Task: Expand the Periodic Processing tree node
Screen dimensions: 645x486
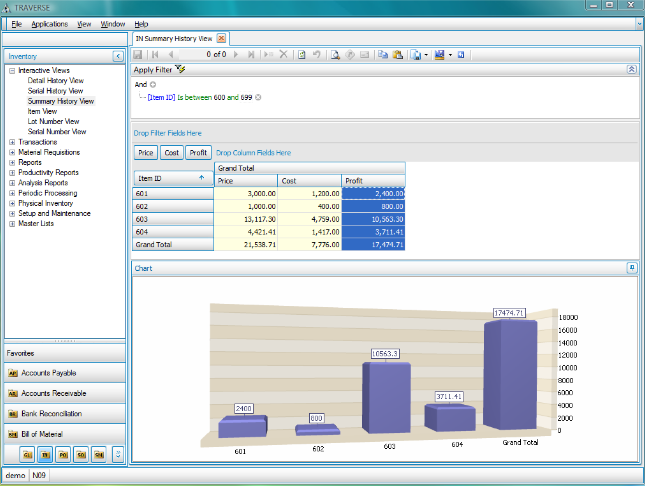Action: point(12,193)
